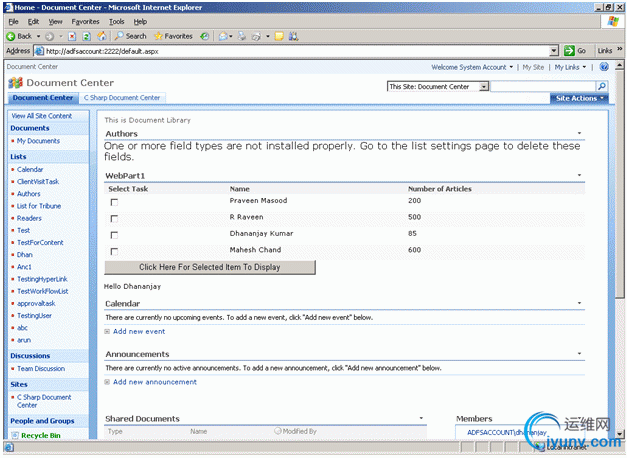Open the Edit menu
The width and height of the screenshot is (627, 458).
33,22
